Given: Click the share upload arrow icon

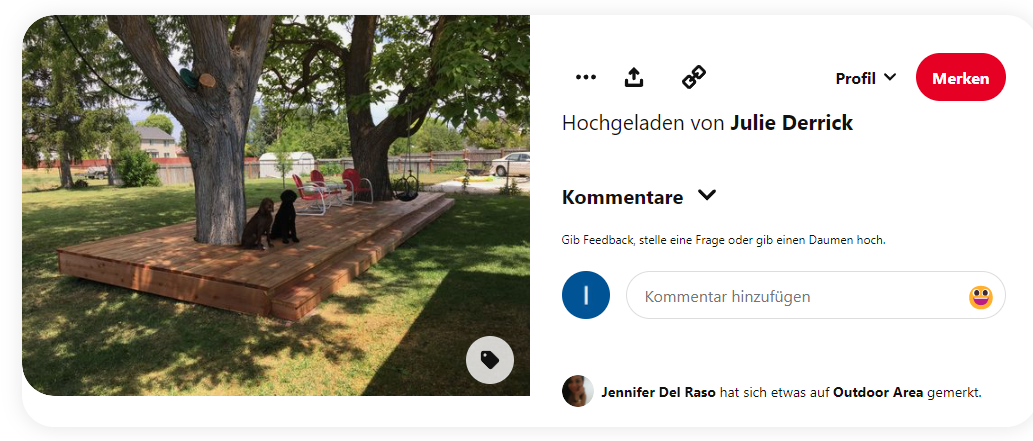Looking at the screenshot, I should [x=633, y=77].
